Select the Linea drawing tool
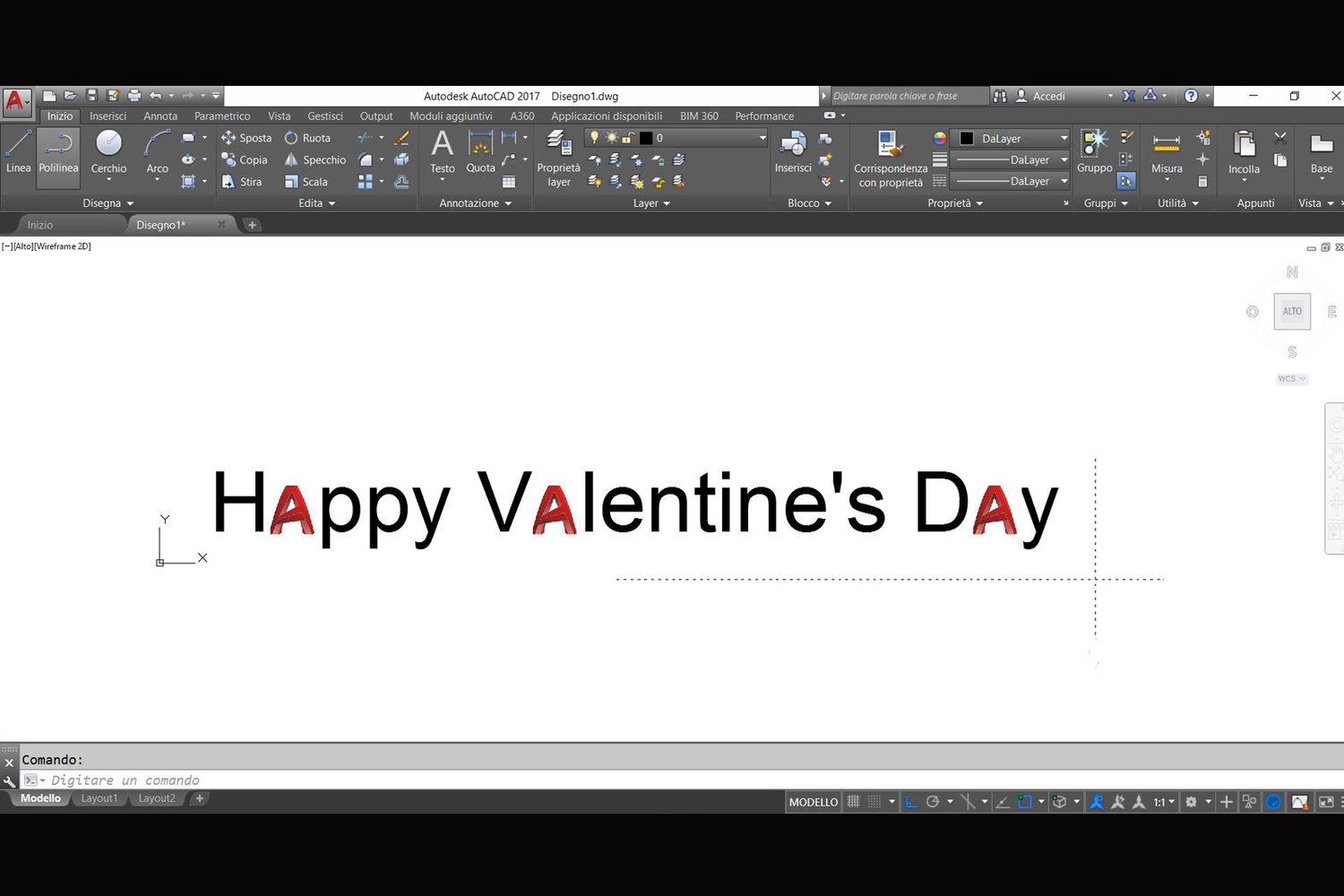Viewport: 1344px width, 896px height. click(x=18, y=152)
